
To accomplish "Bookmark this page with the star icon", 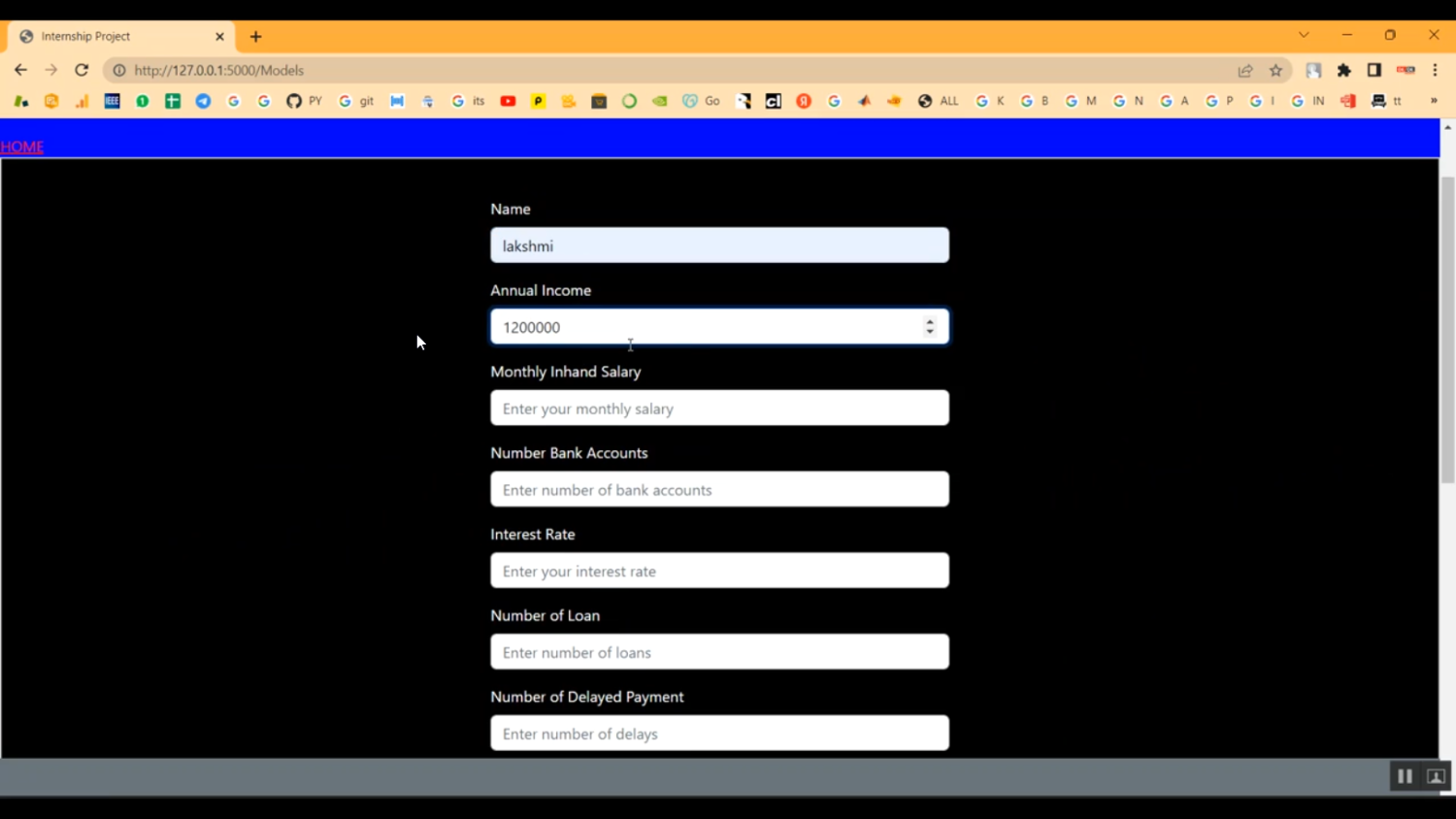I will [x=1275, y=70].
